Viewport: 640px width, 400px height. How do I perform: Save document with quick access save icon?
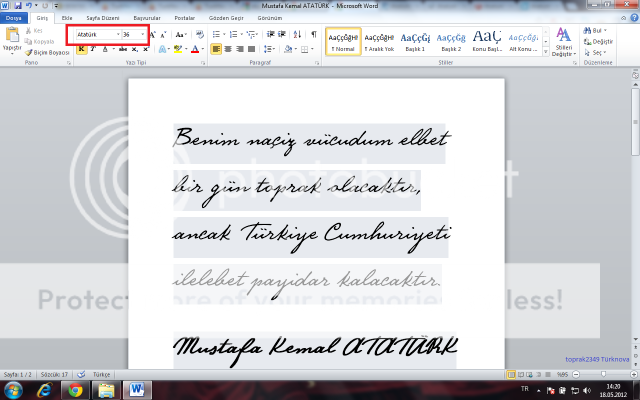coord(18,6)
